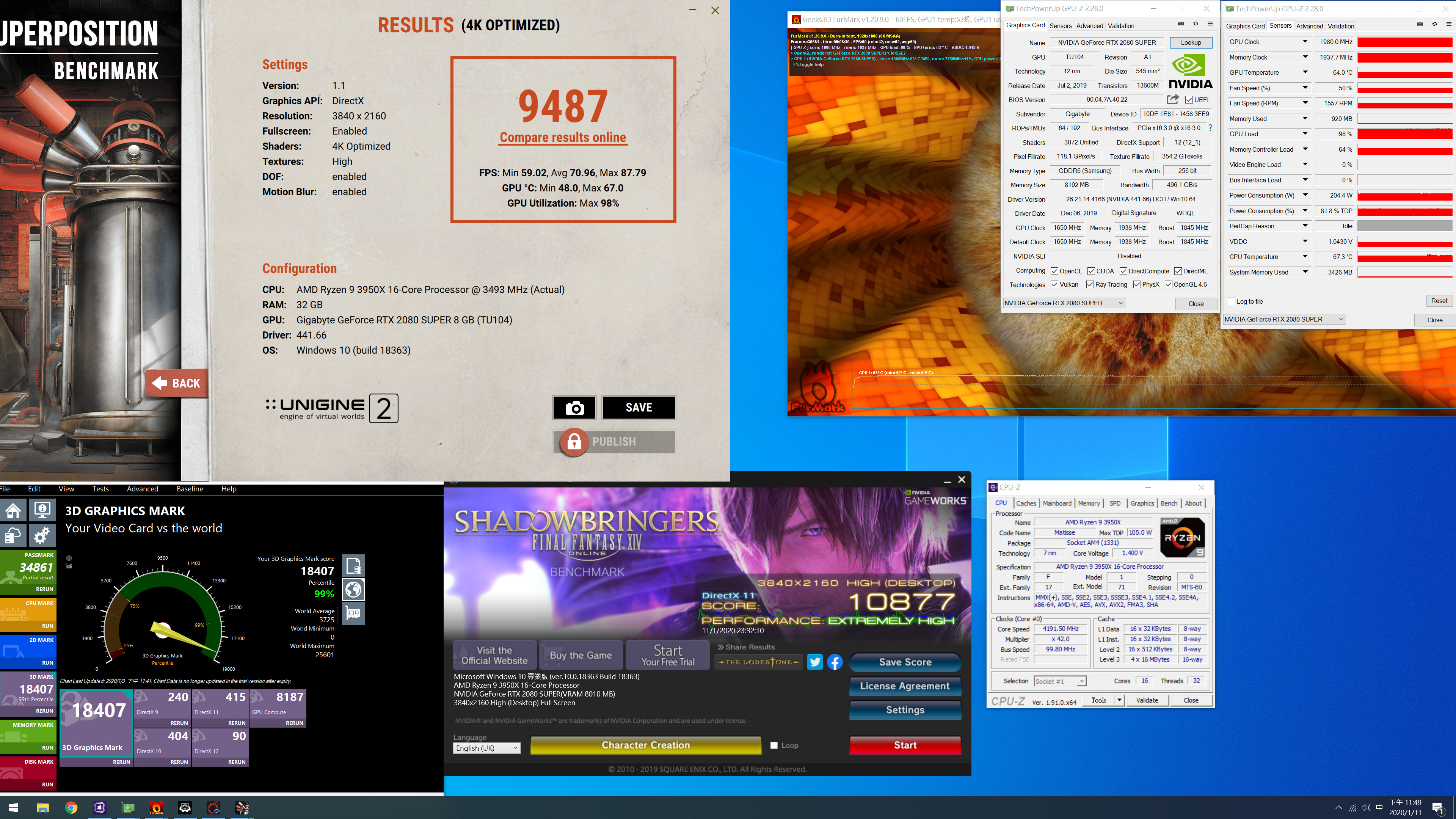Switch to Sensors tab in GPU-Z Graphics Card window
Image resolution: width=1456 pixels, height=819 pixels.
click(1060, 25)
